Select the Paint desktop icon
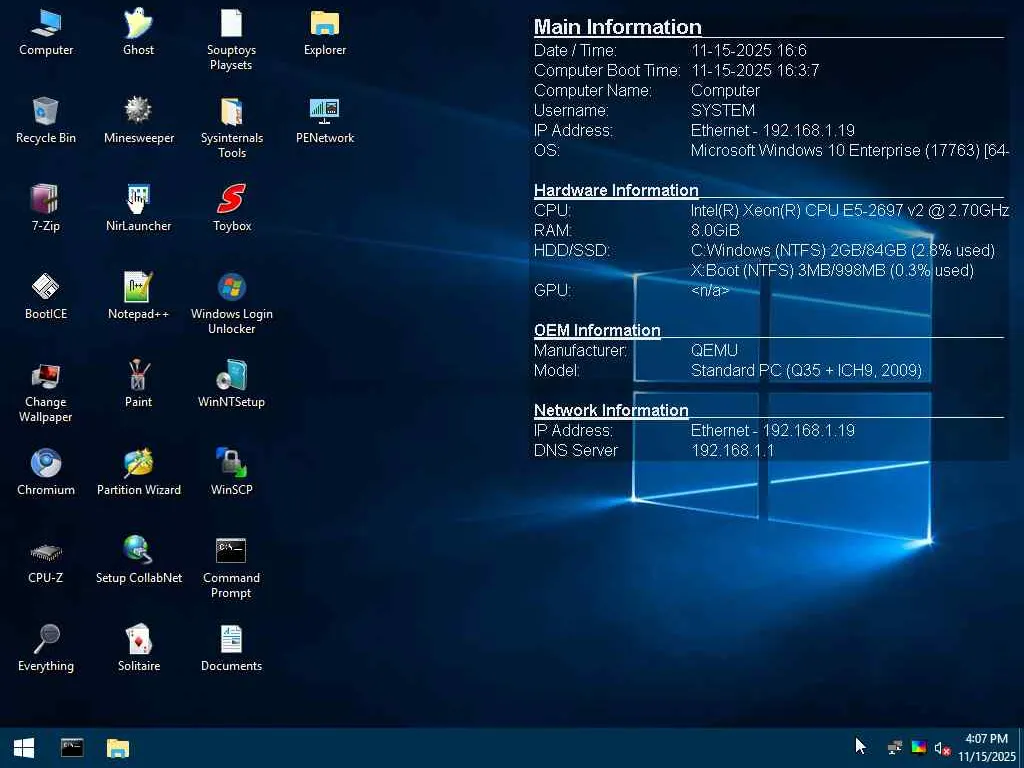1024x768 pixels. tap(138, 385)
